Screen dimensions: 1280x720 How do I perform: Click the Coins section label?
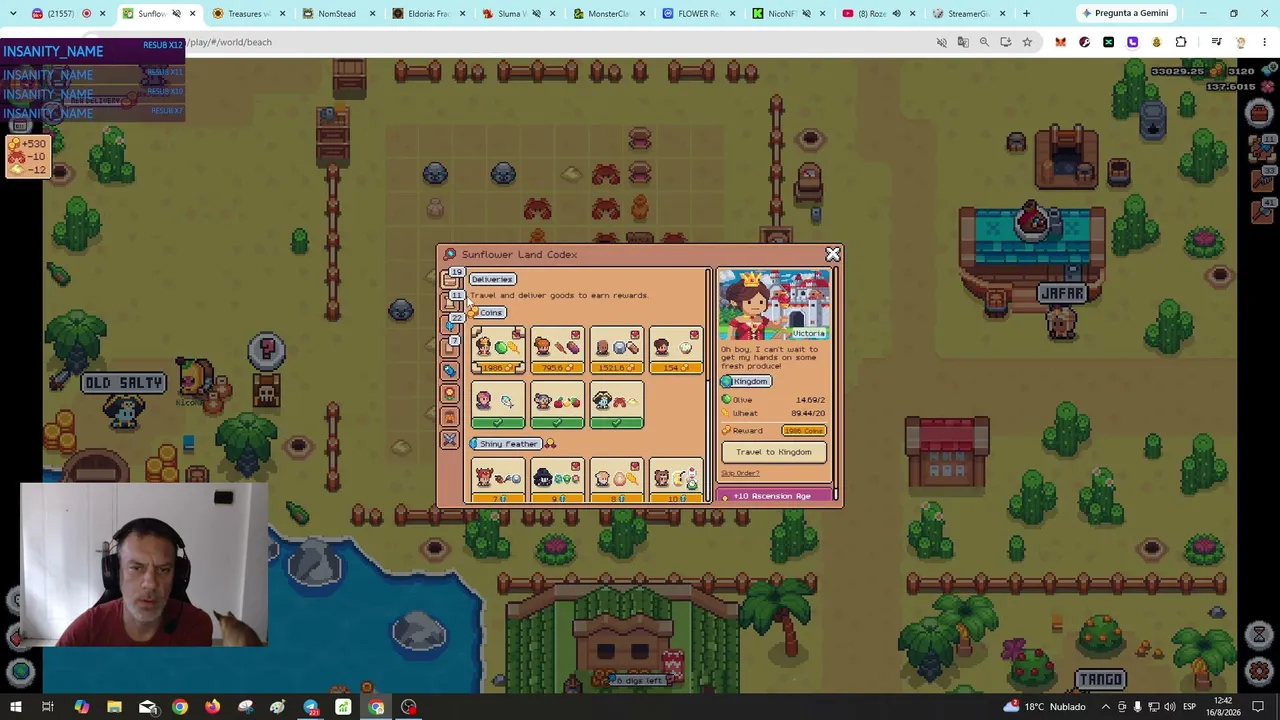487,312
